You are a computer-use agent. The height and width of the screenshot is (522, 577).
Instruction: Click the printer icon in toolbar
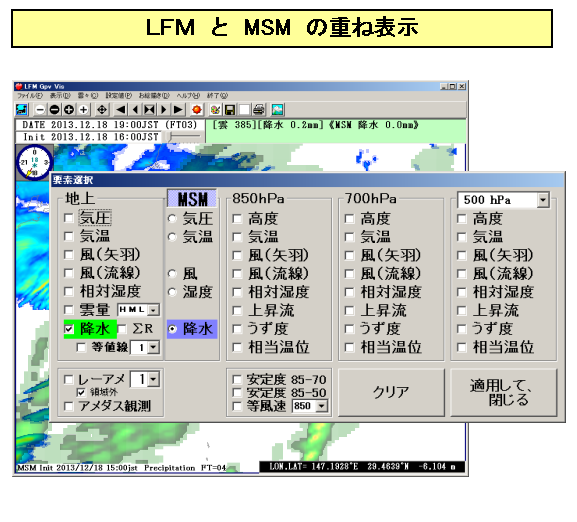(x=259, y=110)
